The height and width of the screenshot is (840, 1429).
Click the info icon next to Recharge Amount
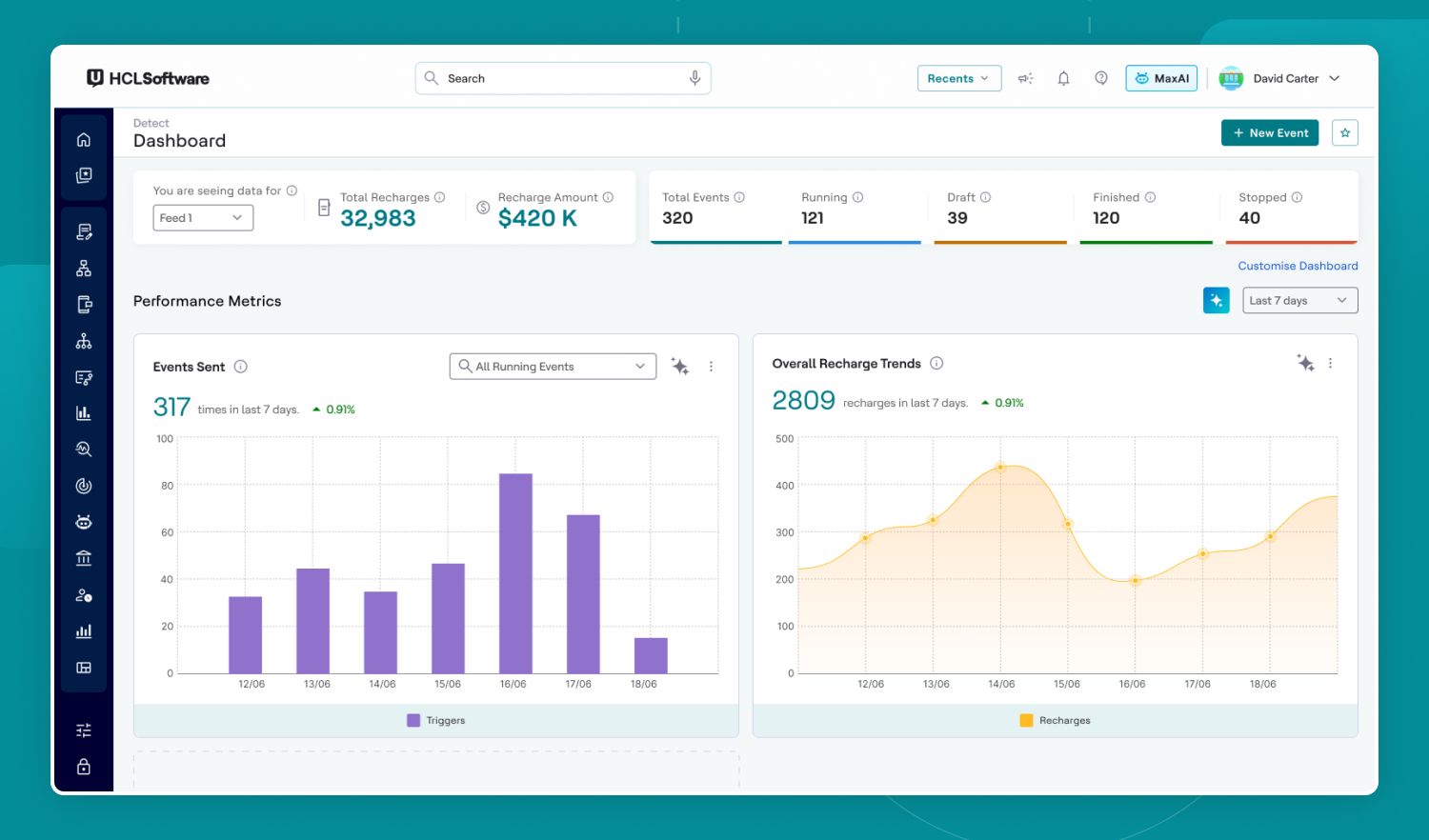coord(608,197)
